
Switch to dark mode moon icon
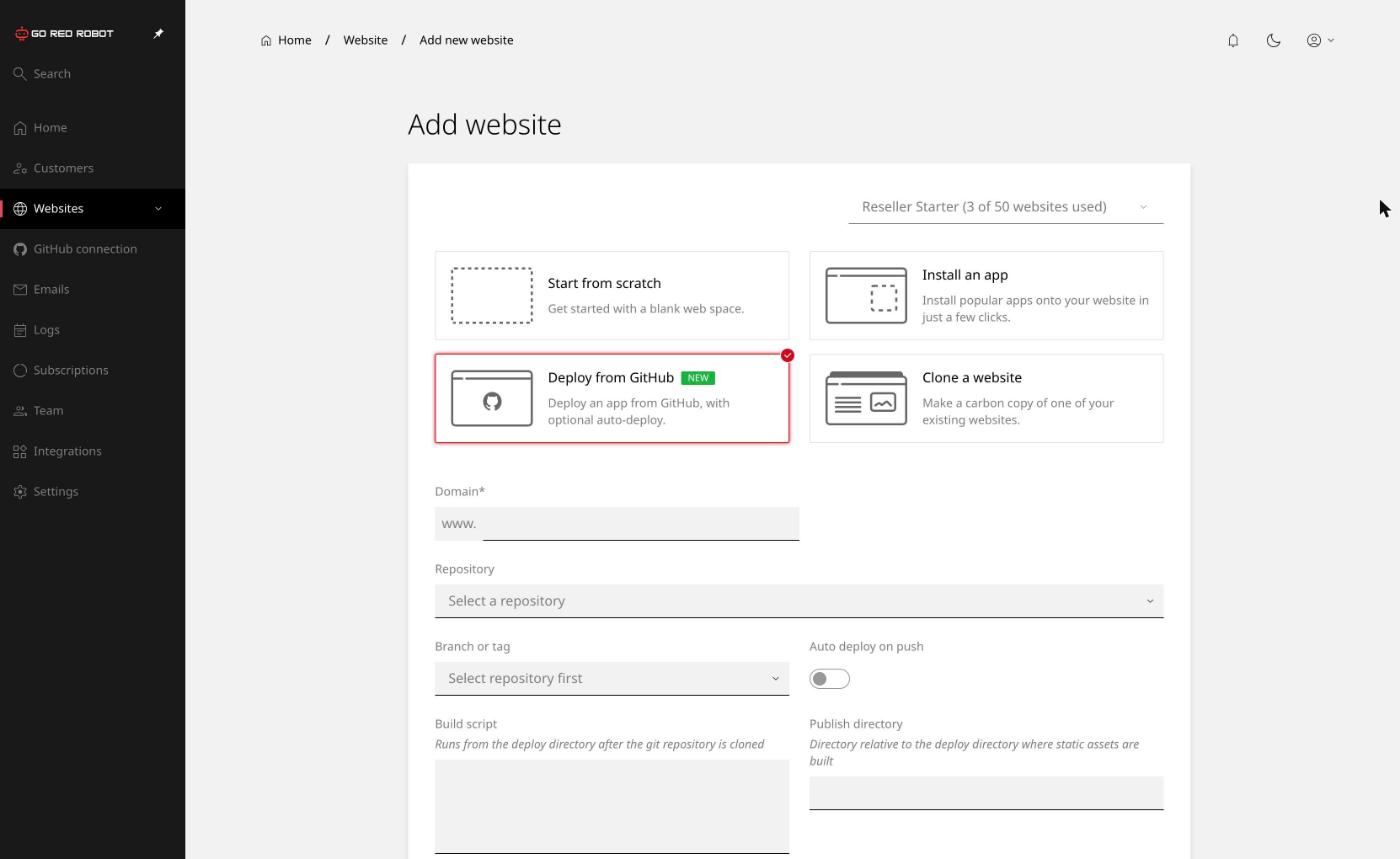tap(1273, 41)
